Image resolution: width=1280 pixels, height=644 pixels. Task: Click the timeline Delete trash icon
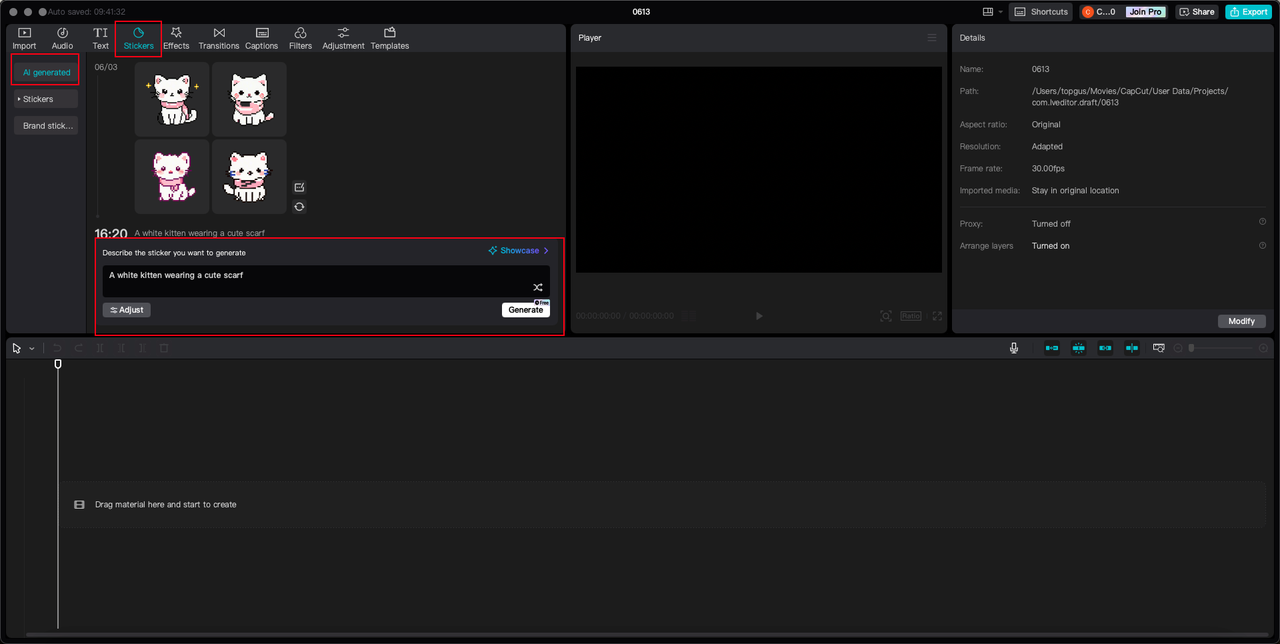click(164, 348)
